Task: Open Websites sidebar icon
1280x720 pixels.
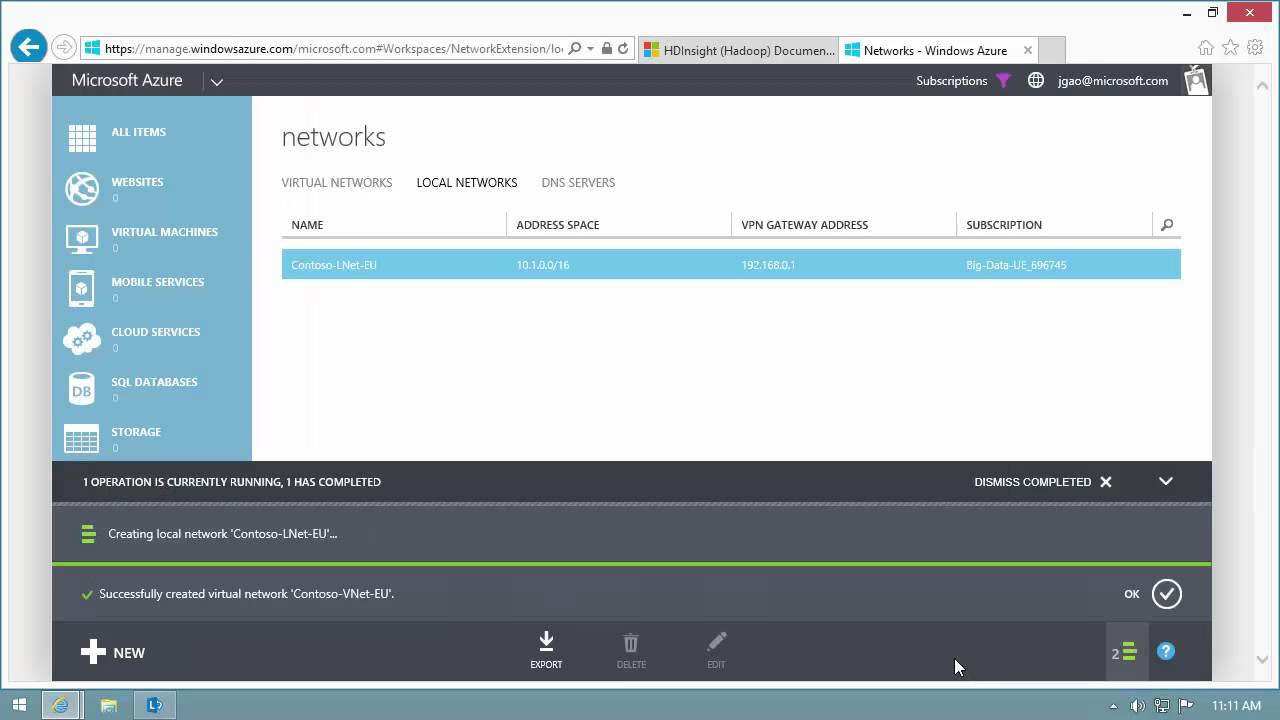Action: click(82, 188)
